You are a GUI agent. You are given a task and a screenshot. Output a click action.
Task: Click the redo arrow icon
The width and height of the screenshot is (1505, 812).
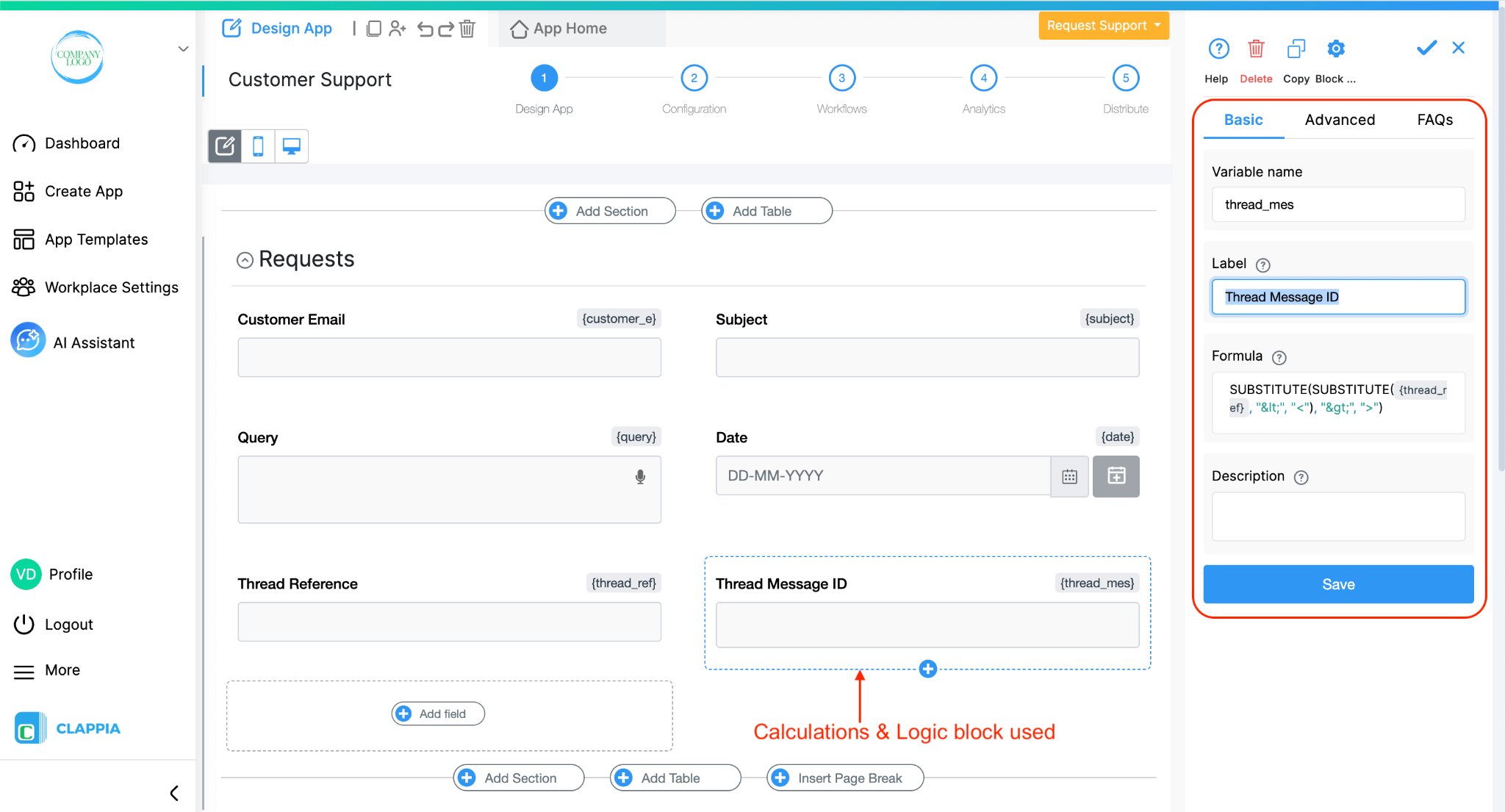pos(446,29)
